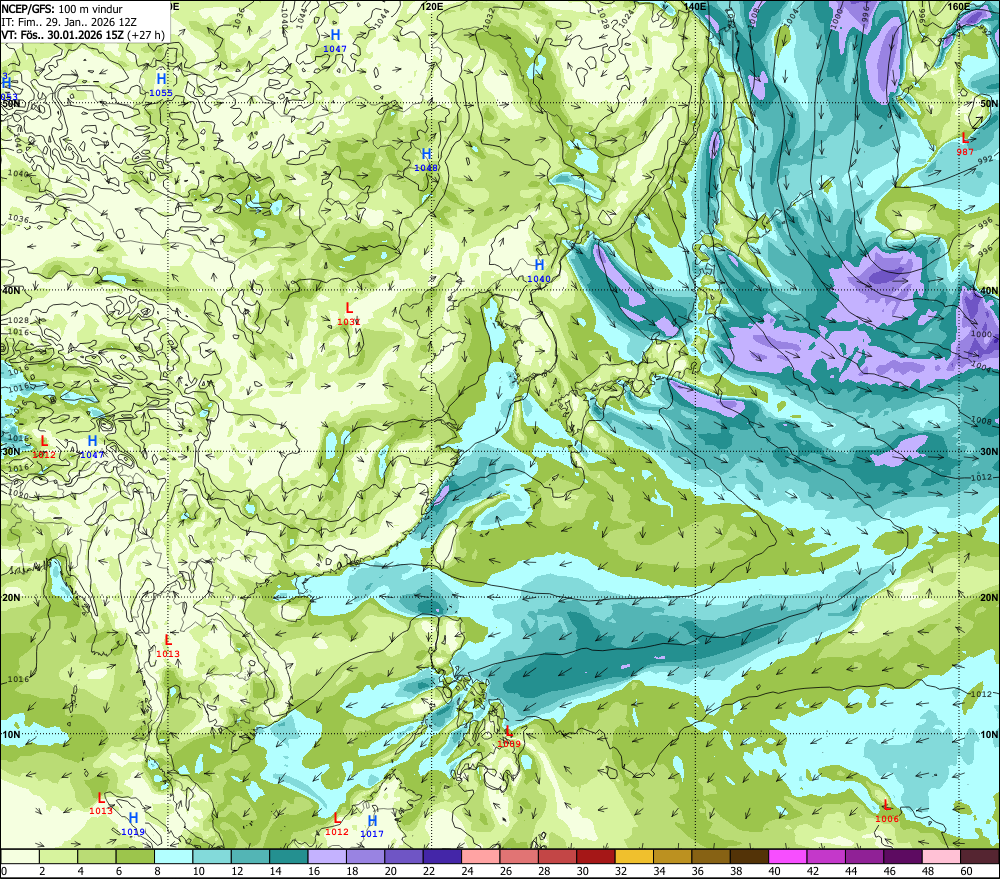Viewport: 1000px width, 879px height.
Task: Click the dark indigo 22–24 legend swatch
Action: (442, 856)
